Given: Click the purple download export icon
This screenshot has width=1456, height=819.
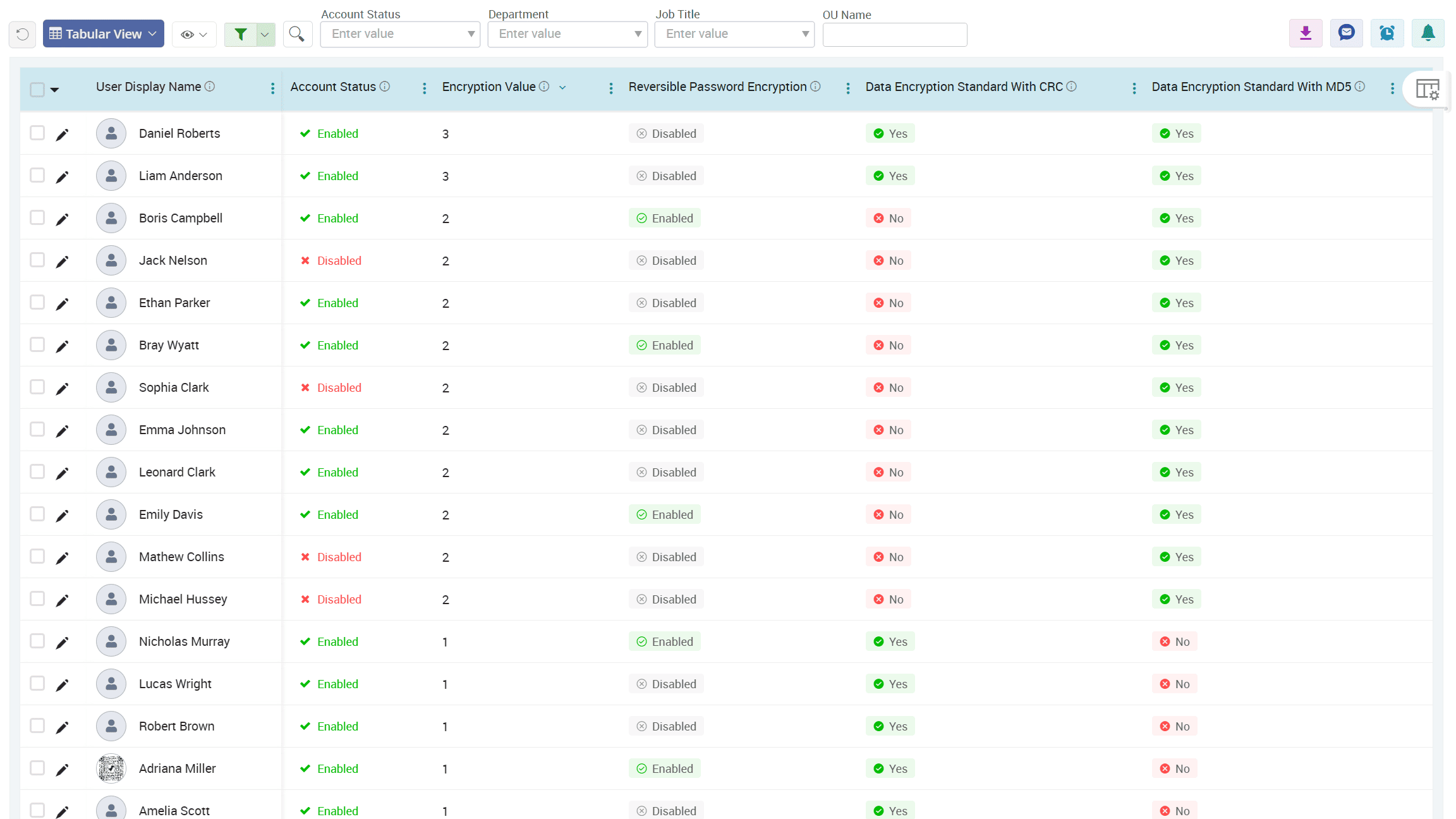Looking at the screenshot, I should pos(1306,33).
